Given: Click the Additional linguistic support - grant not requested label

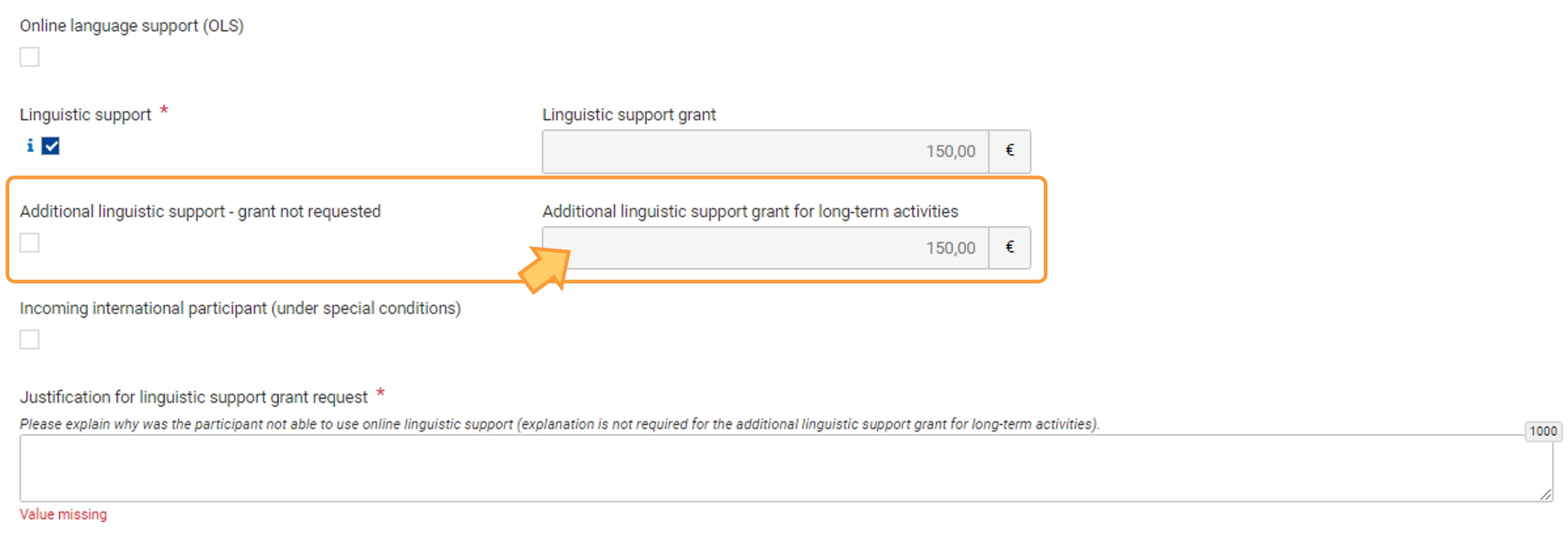Looking at the screenshot, I should pyautogui.click(x=200, y=211).
